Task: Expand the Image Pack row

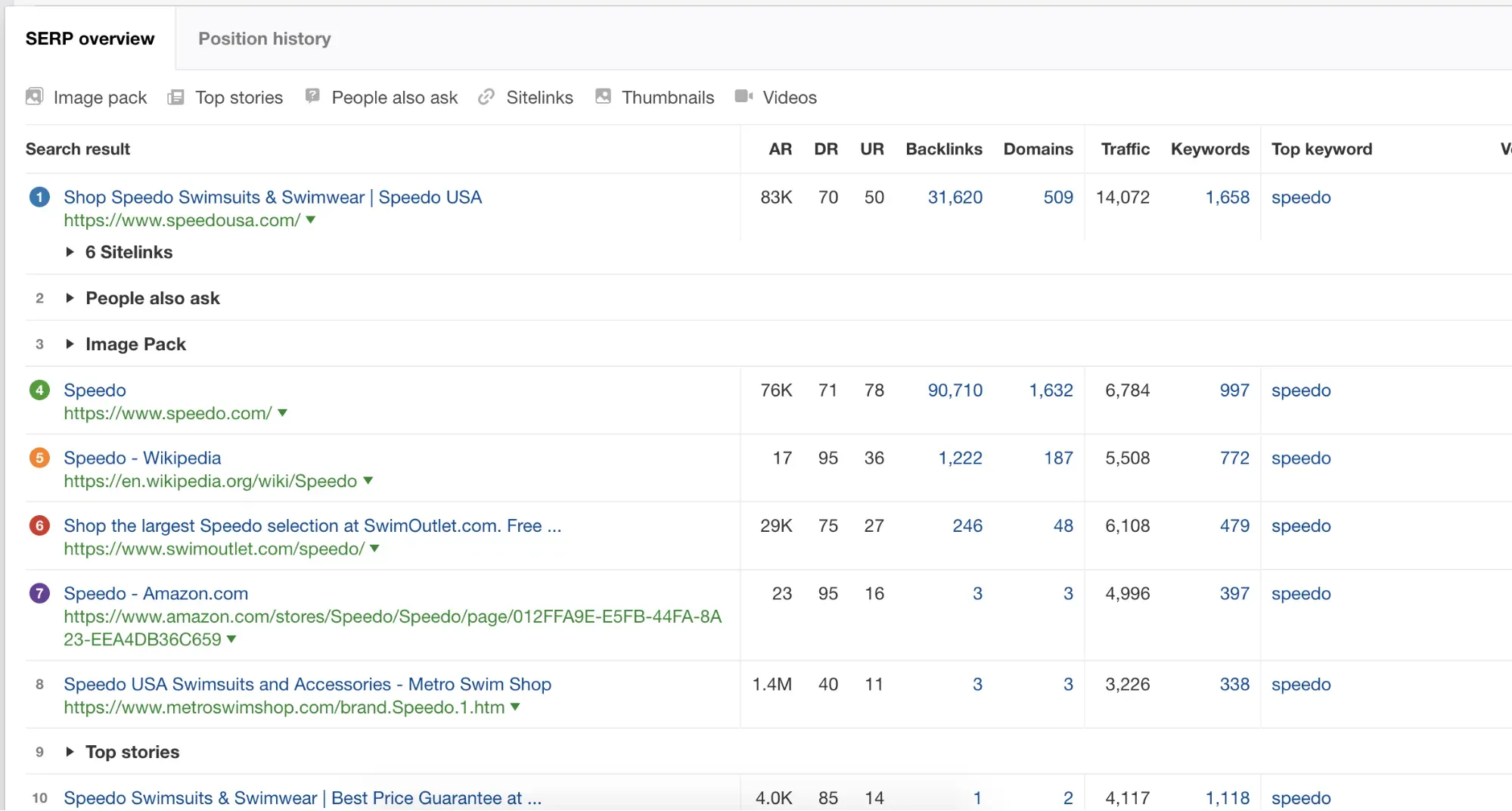Action: (x=70, y=344)
